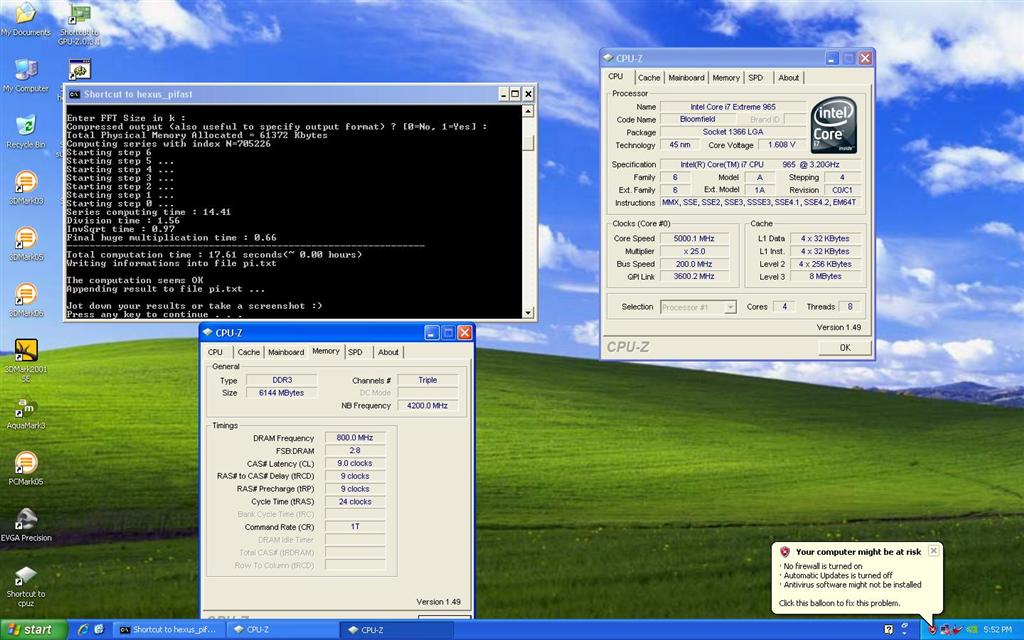Click the NB Frequency value 4200.0 MHz

(428, 406)
